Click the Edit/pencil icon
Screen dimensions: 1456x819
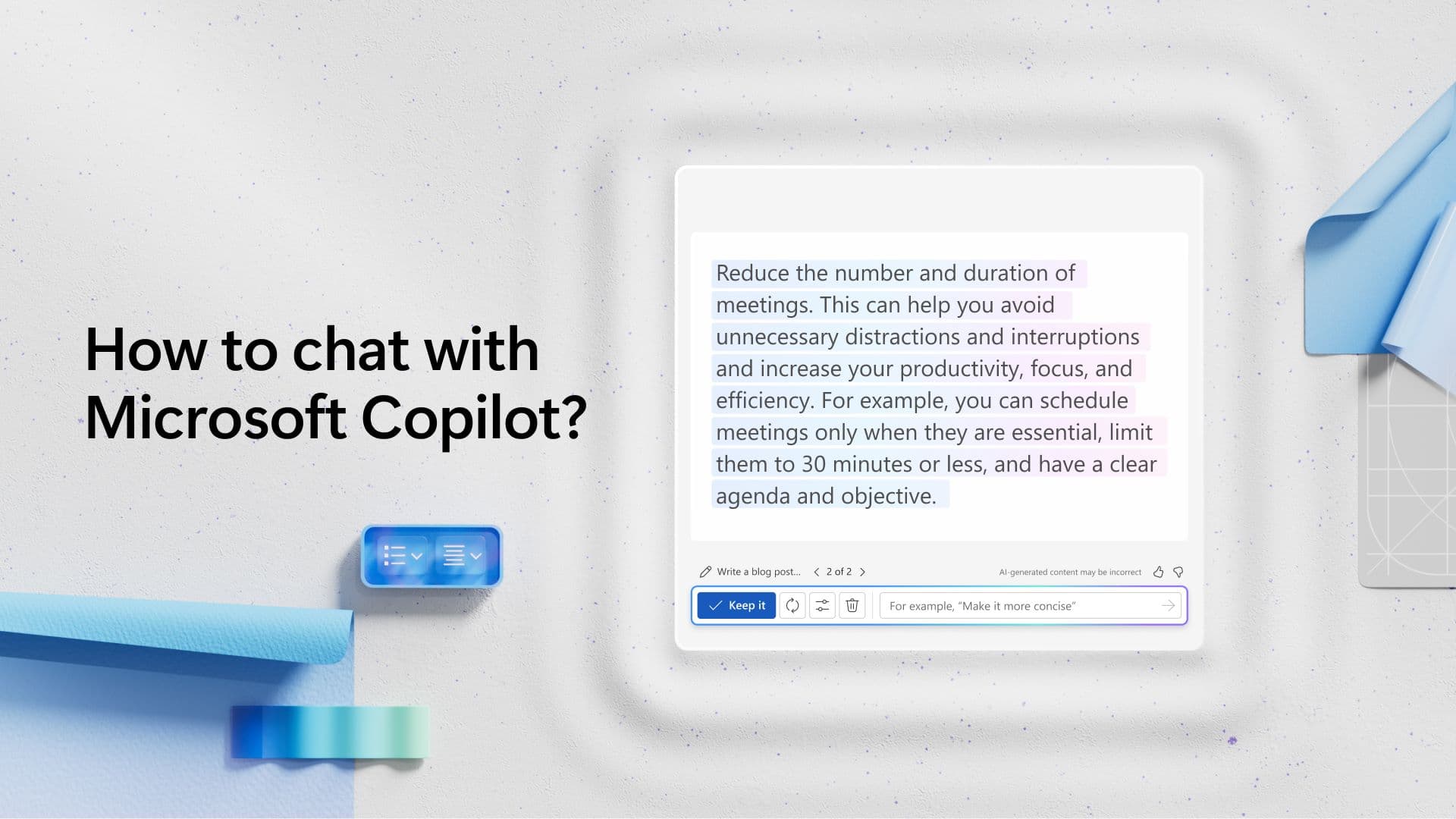point(705,571)
